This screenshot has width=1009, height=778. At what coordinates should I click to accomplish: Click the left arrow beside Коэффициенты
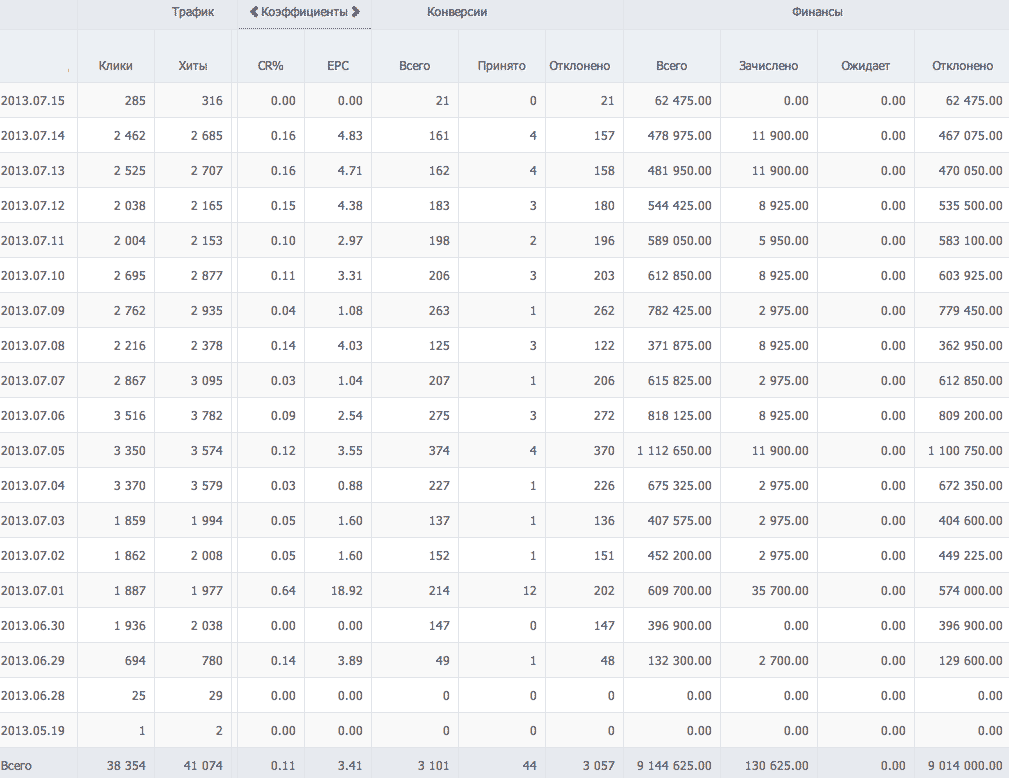coord(254,12)
